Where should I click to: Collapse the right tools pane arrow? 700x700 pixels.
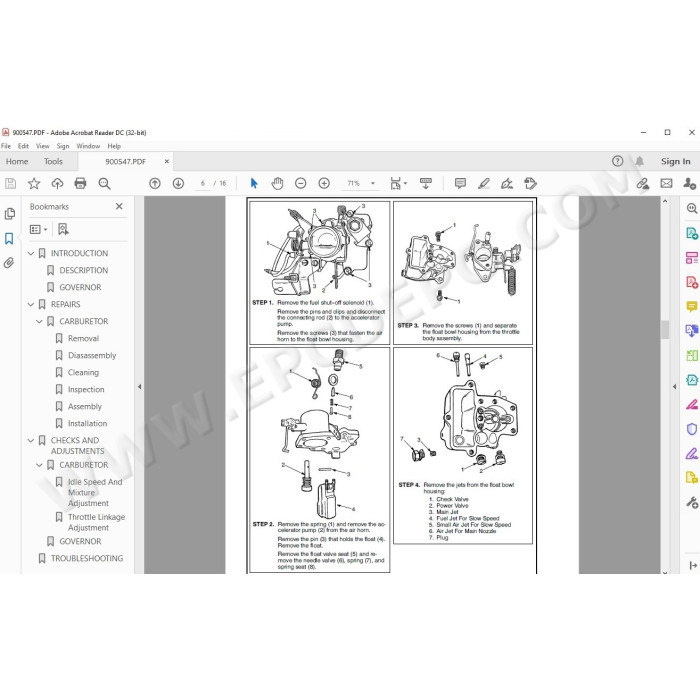coord(674,387)
